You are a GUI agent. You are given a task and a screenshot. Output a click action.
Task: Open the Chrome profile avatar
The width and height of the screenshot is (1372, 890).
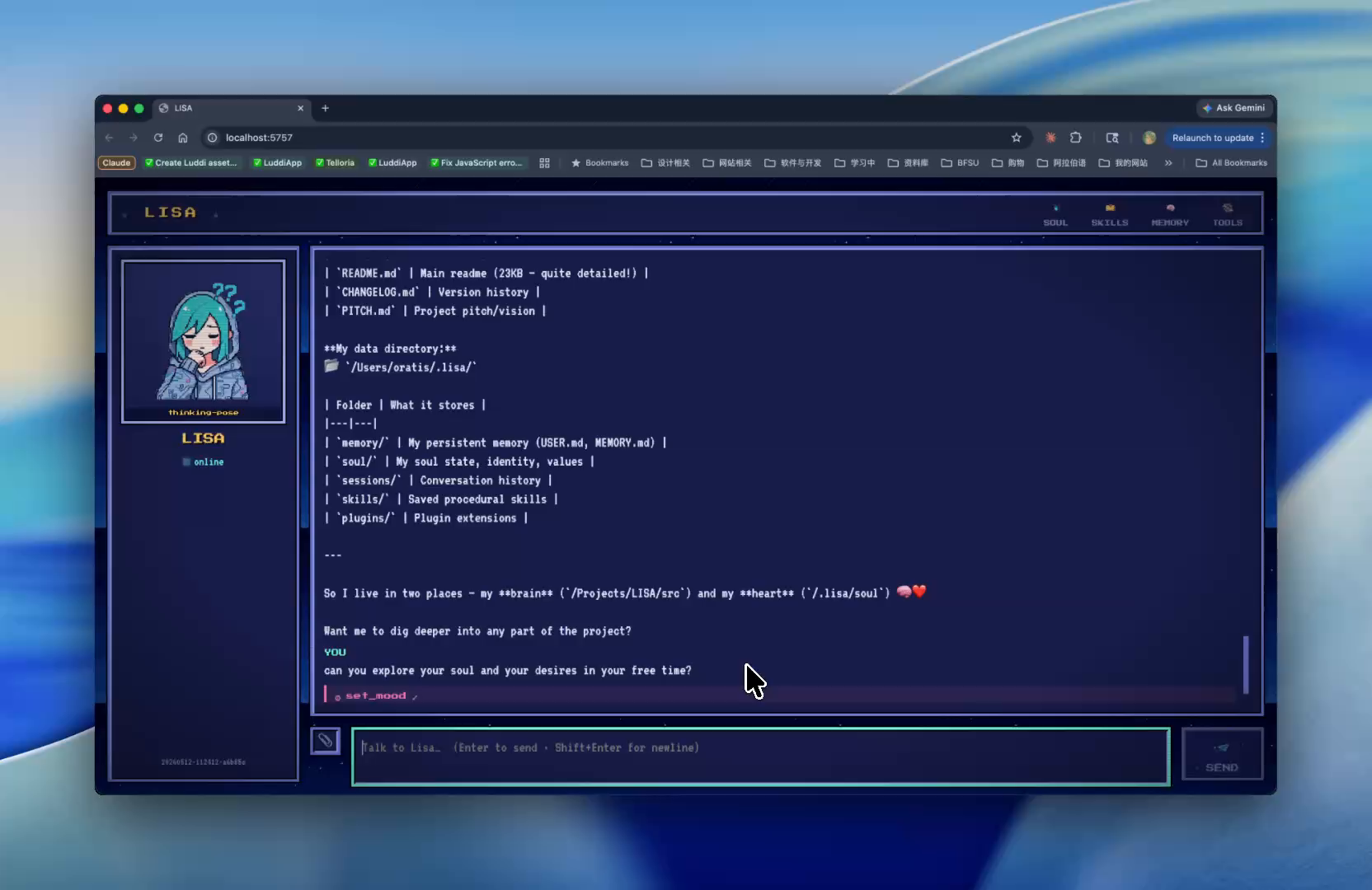(x=1149, y=138)
